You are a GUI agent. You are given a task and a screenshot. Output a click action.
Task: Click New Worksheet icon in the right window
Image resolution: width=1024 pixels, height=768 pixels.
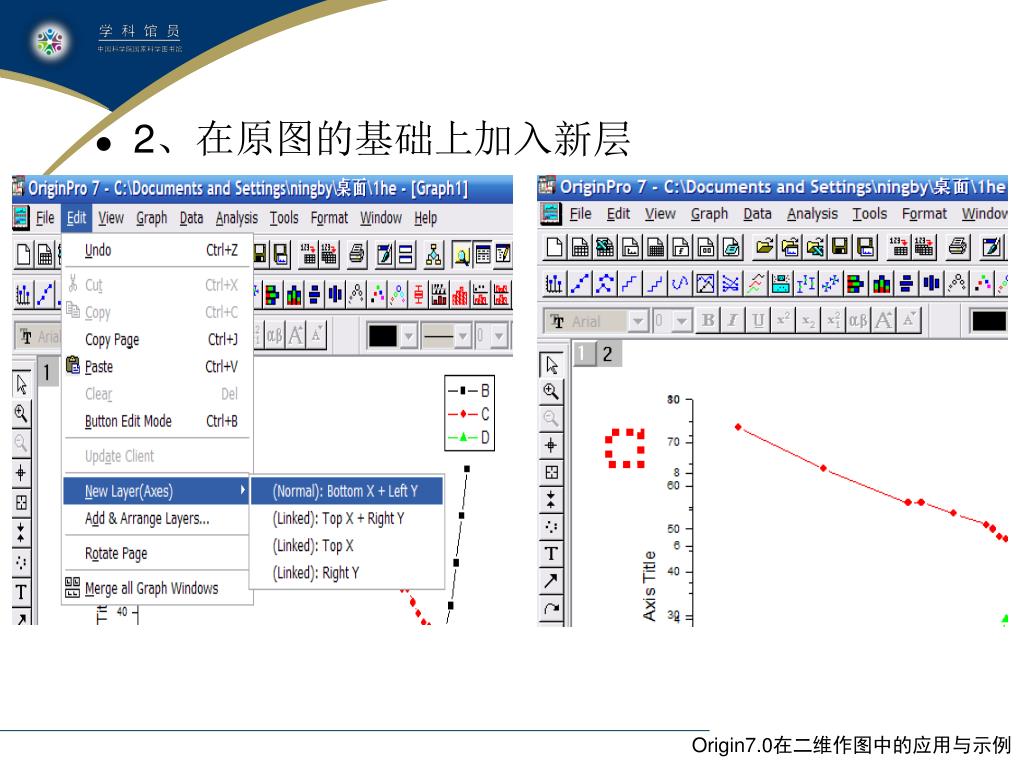coord(580,247)
